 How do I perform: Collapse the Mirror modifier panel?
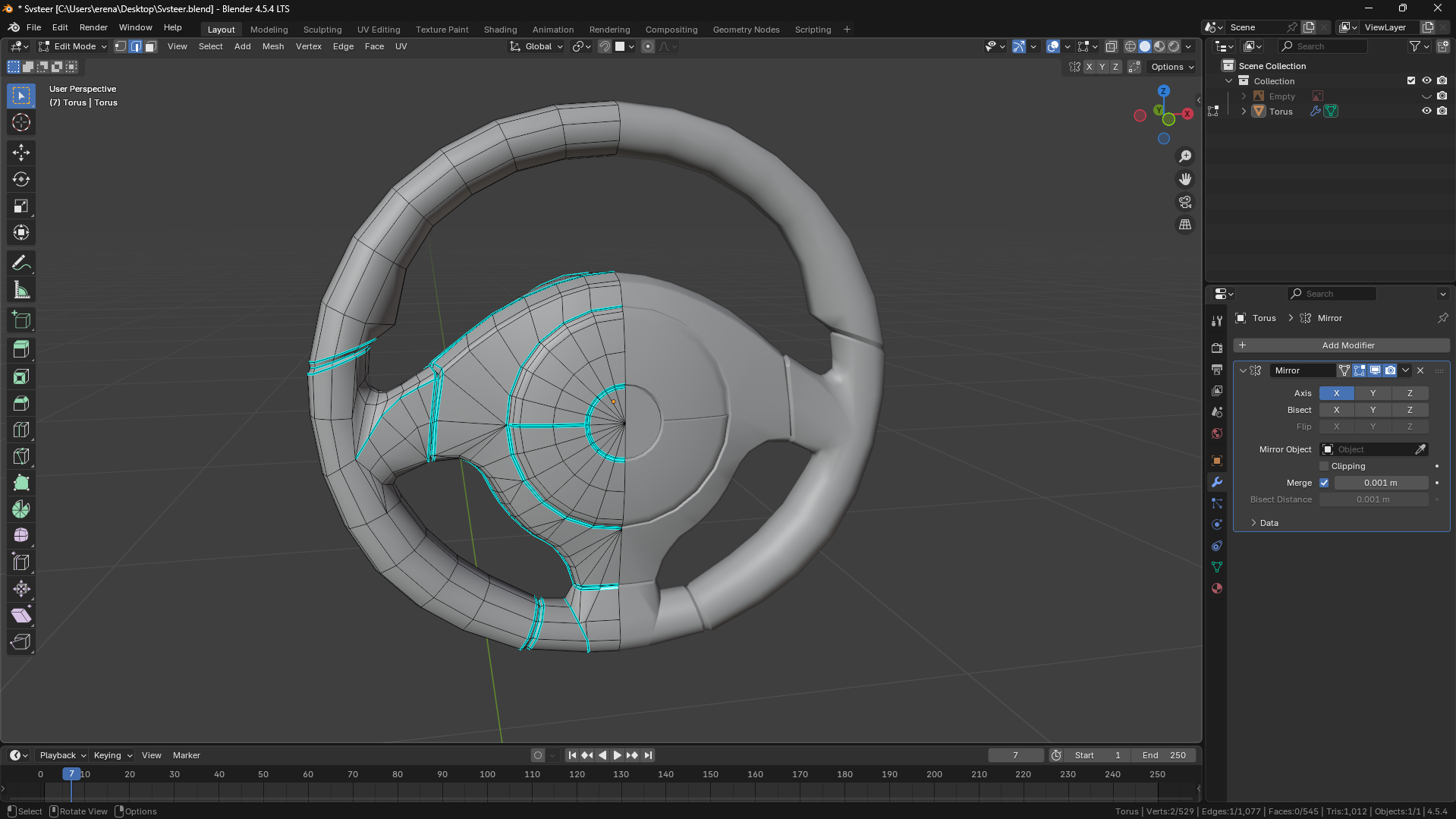click(x=1243, y=370)
